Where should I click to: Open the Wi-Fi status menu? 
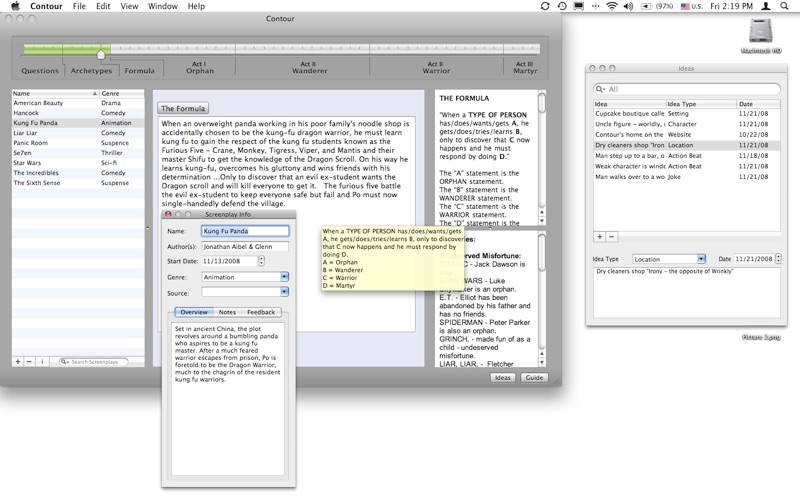[611, 6]
